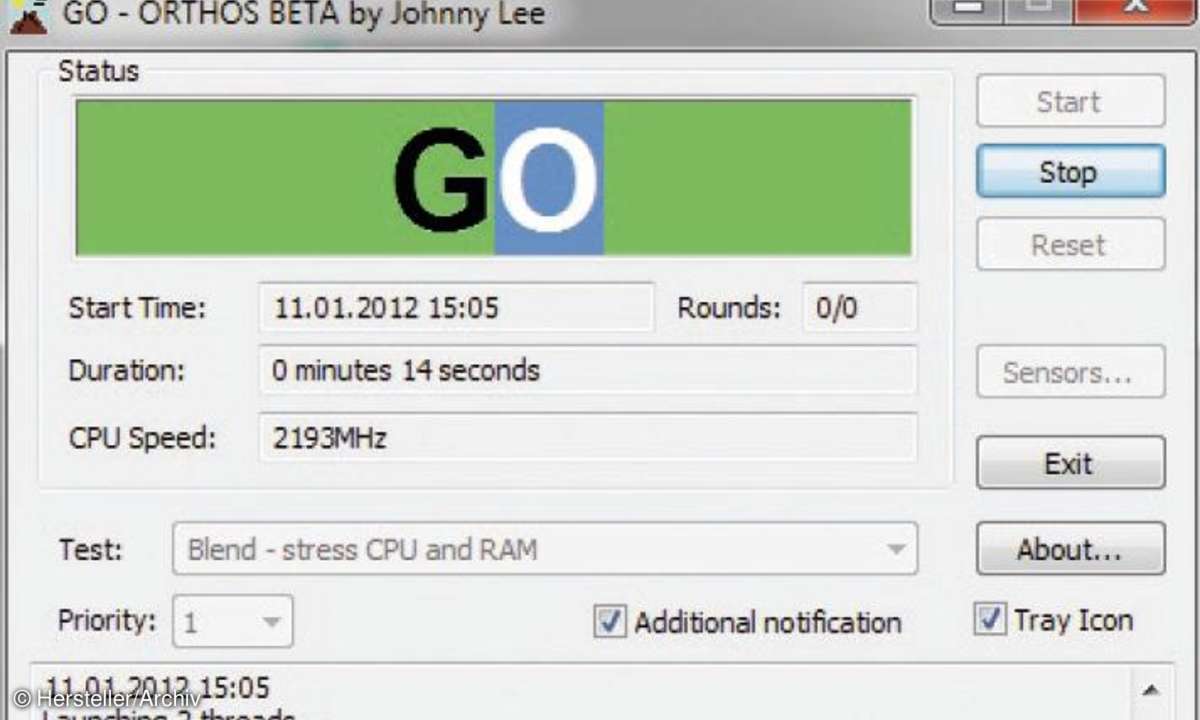Click the "Test:" label
Screen dimensions: 1200x720
click(x=90, y=550)
